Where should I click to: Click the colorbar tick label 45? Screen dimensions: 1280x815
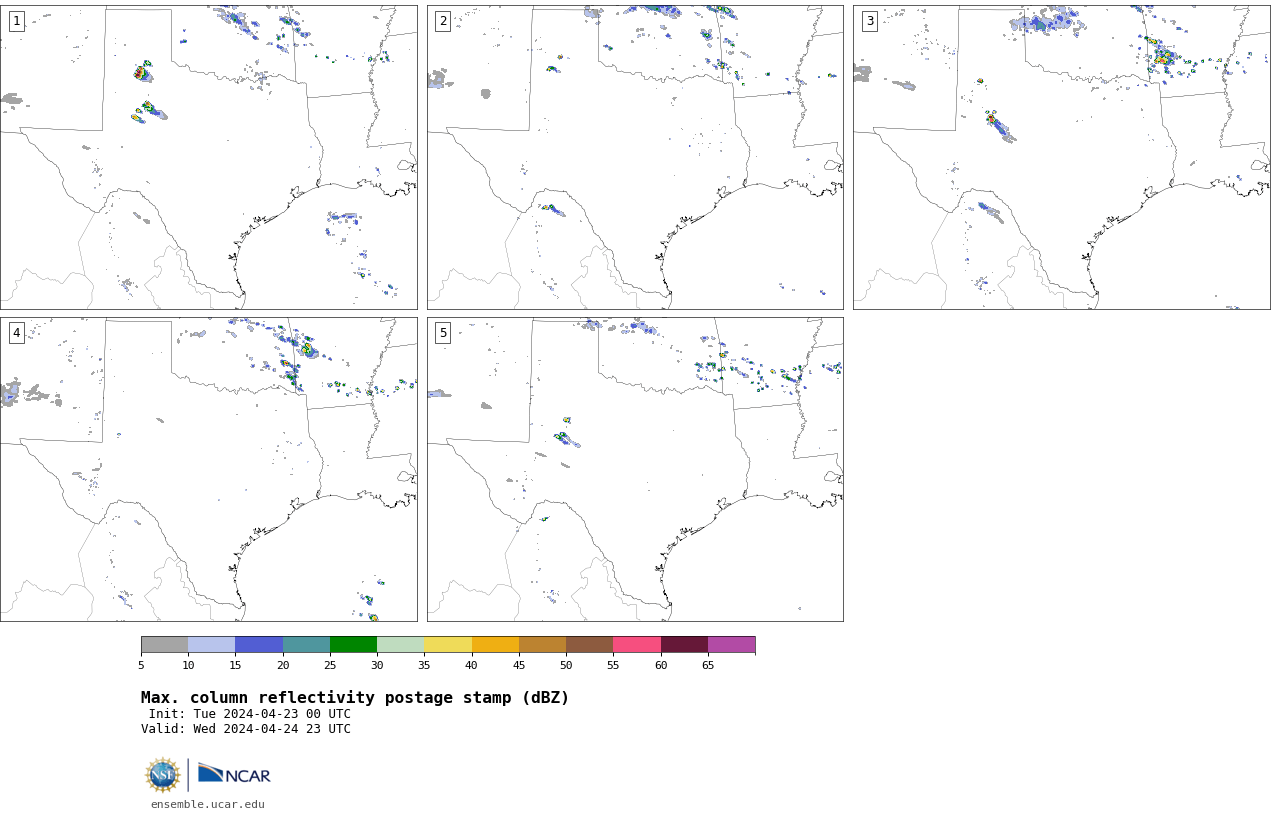[519, 665]
